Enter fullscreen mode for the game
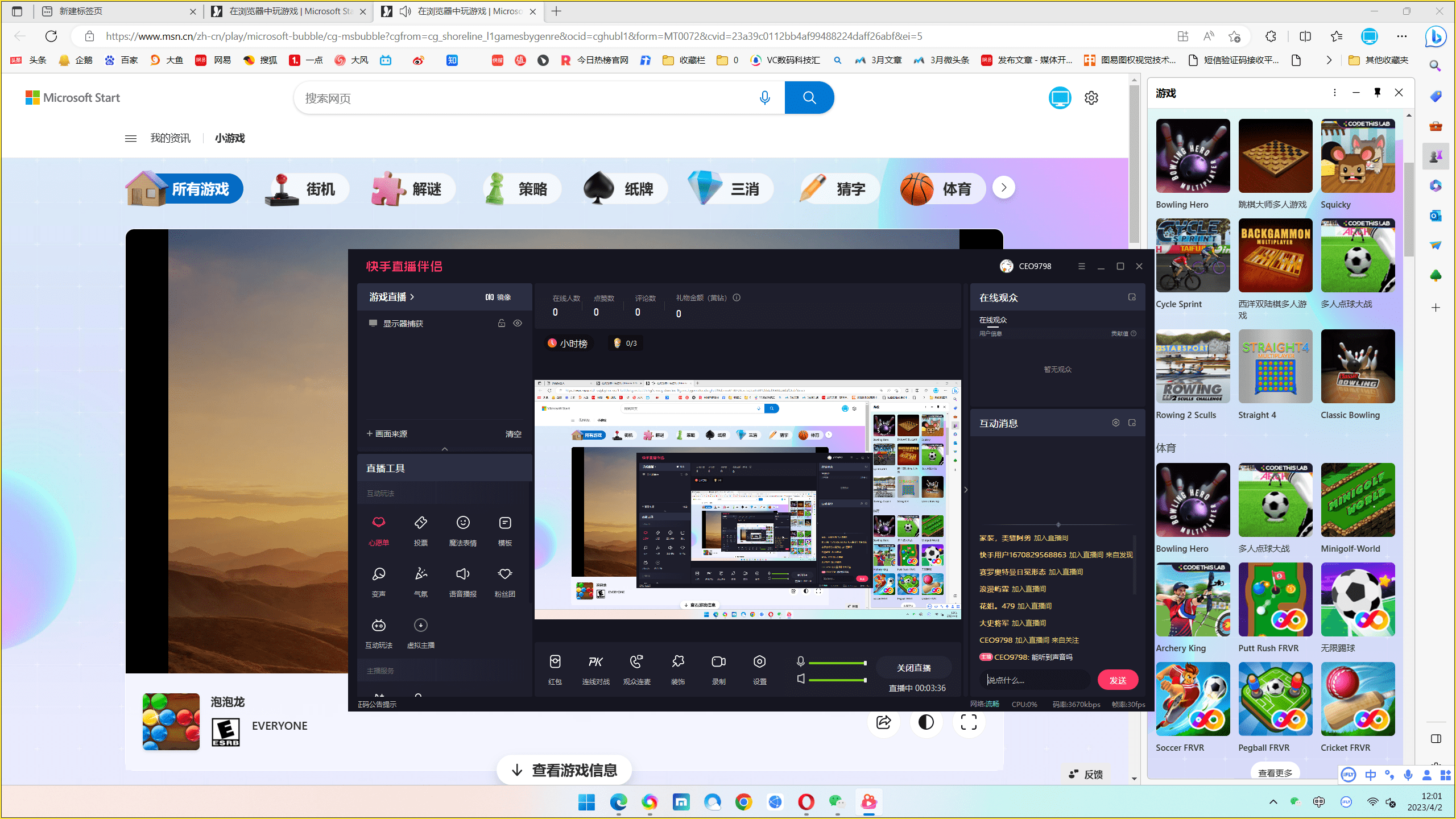The width and height of the screenshot is (1456, 819). [x=969, y=722]
